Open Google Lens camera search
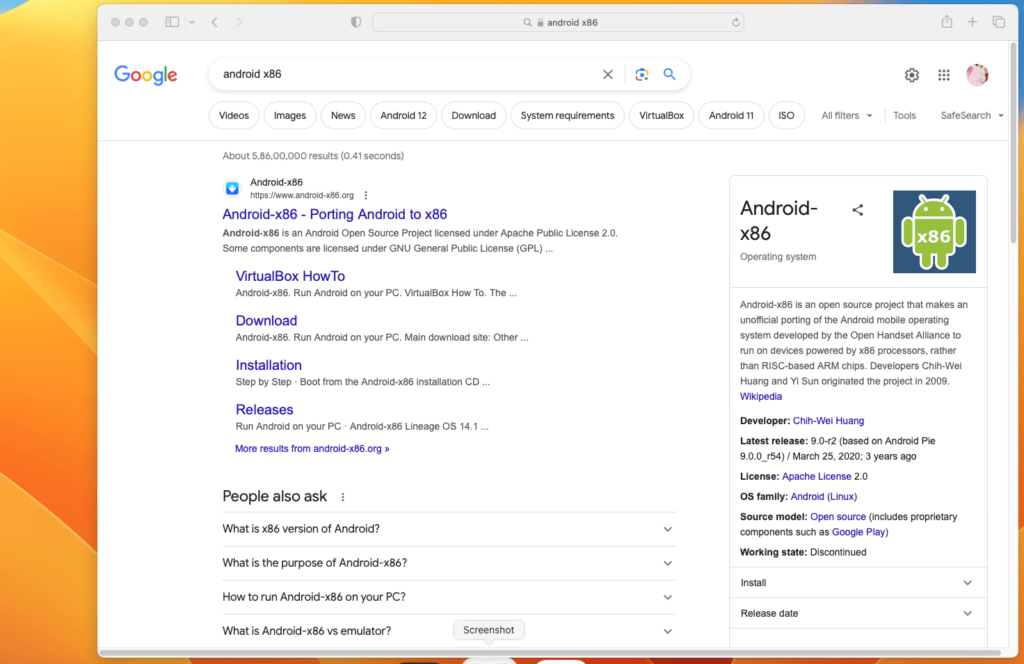Viewport: 1024px width, 664px height. (x=641, y=74)
